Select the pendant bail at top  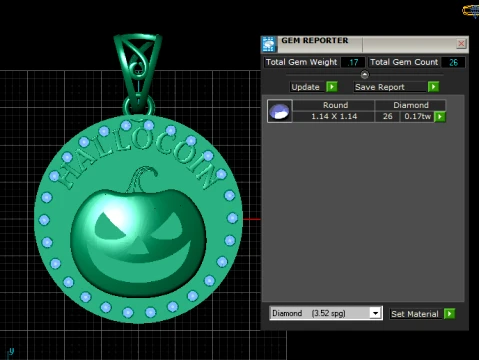tap(138, 72)
